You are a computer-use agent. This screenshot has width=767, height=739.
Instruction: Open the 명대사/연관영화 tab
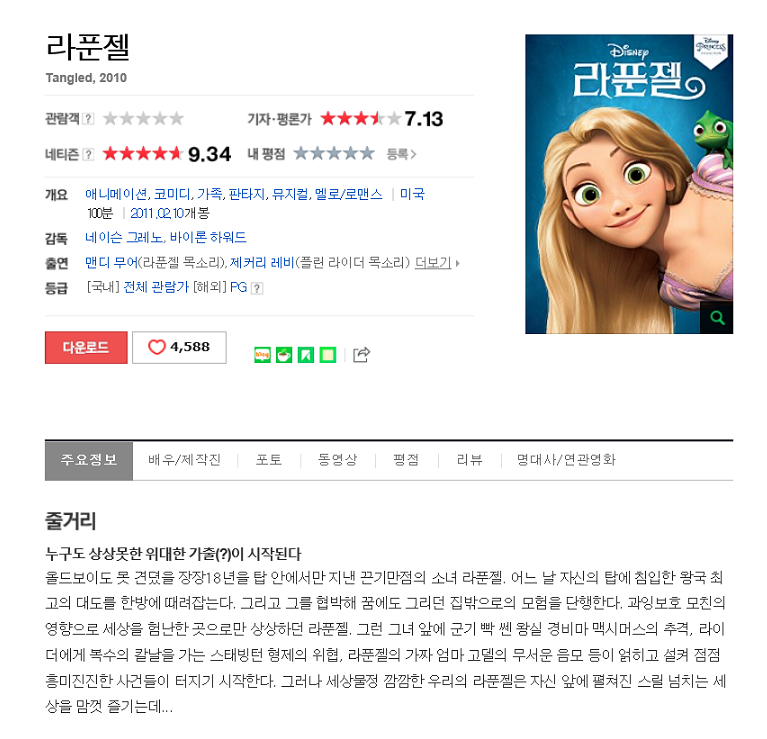pyautogui.click(x=566, y=460)
